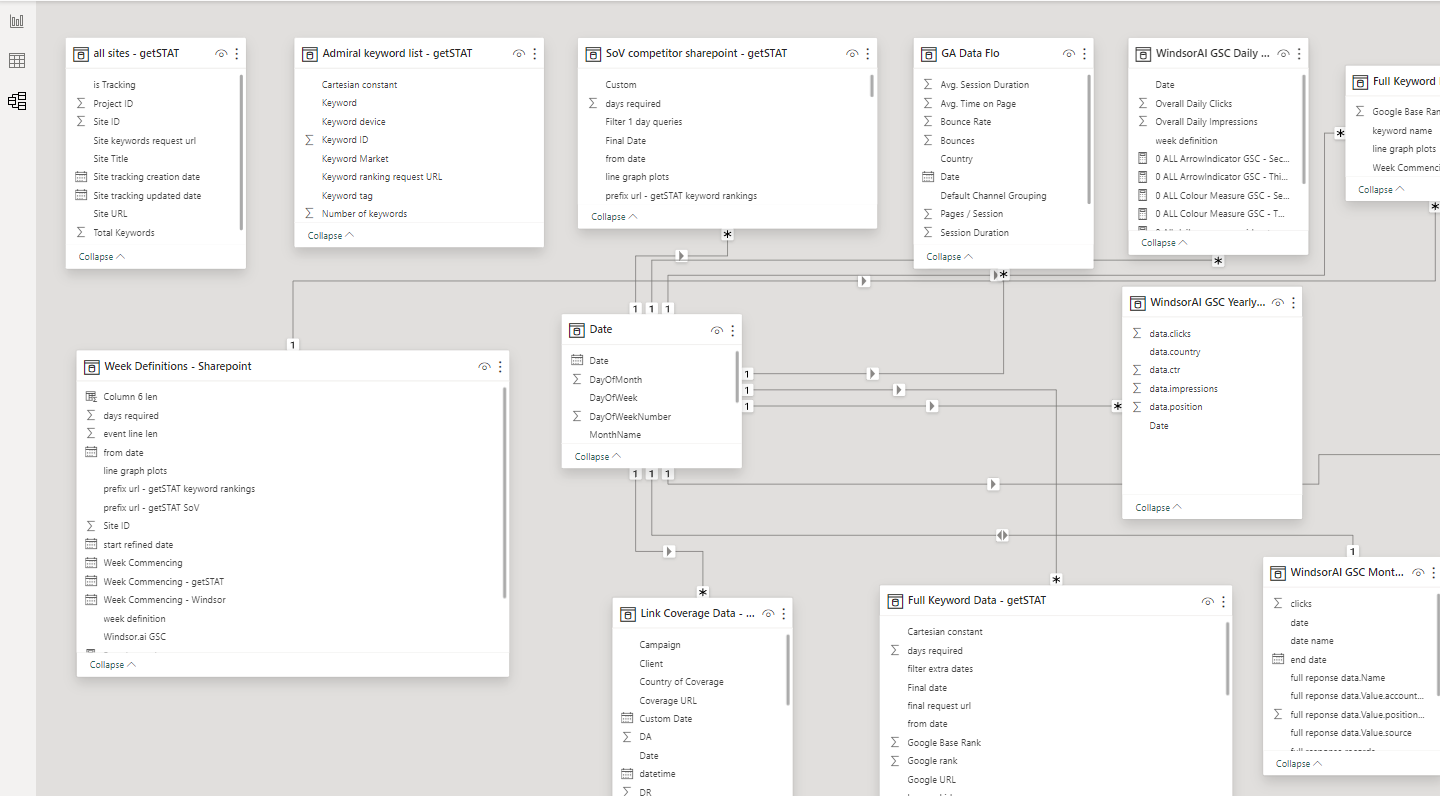Collapse the Date table card

point(599,457)
